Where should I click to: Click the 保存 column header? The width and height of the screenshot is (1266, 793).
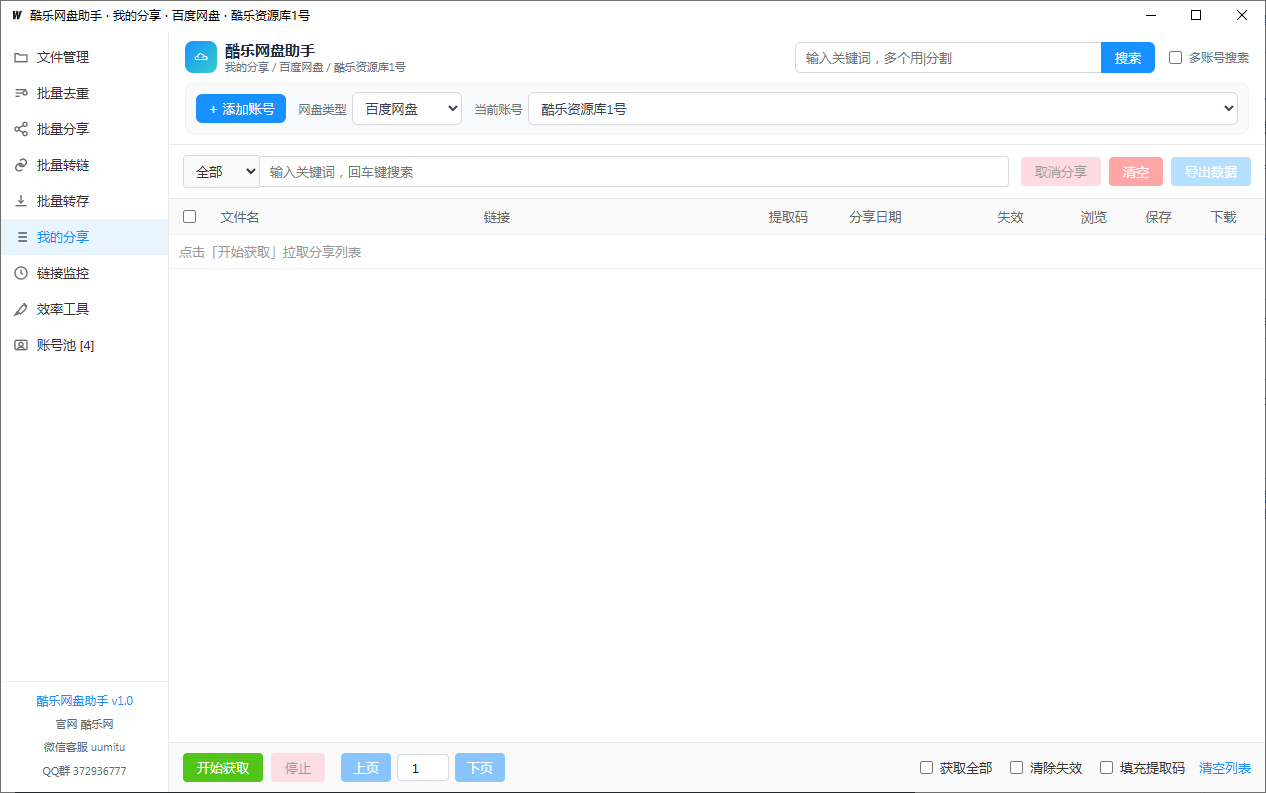point(1159,217)
